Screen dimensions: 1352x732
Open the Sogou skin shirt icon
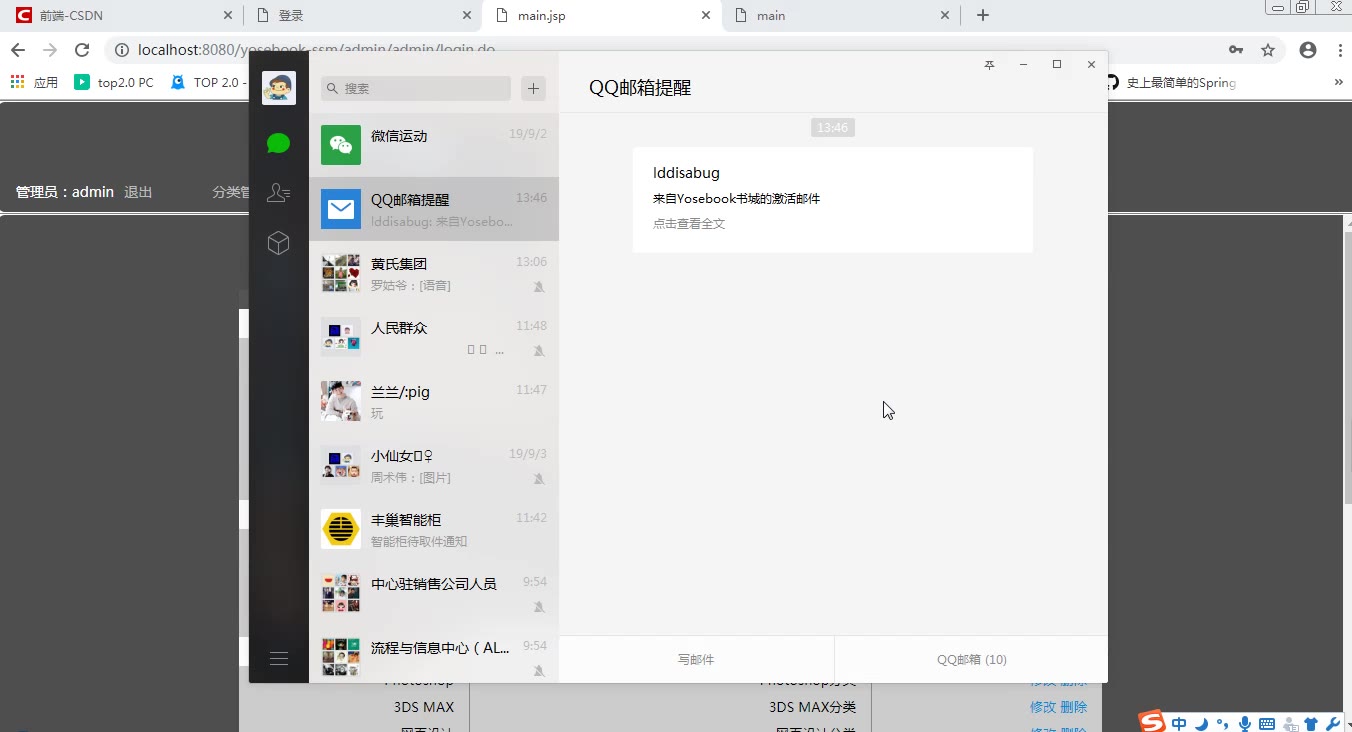pyautogui.click(x=1312, y=724)
